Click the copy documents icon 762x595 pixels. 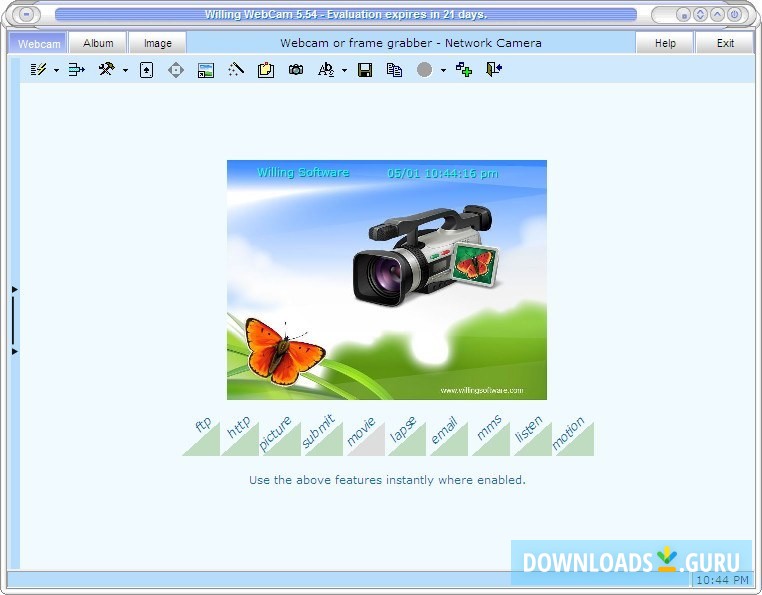click(394, 70)
